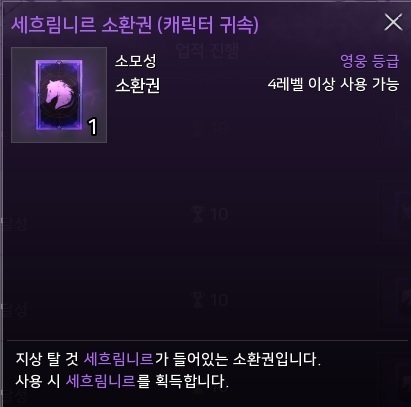Click the 4레벨 이상 사용 가능 requirement text
Image resolution: width=411 pixels, height=407 pixels.
pyautogui.click(x=333, y=84)
